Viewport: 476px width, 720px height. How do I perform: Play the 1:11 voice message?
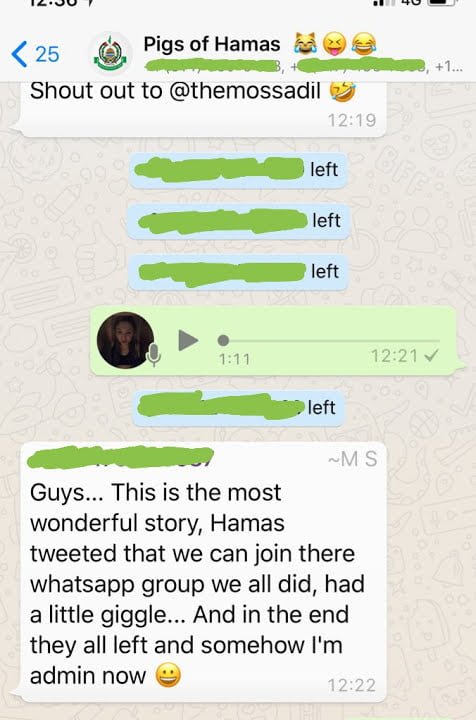coord(188,340)
